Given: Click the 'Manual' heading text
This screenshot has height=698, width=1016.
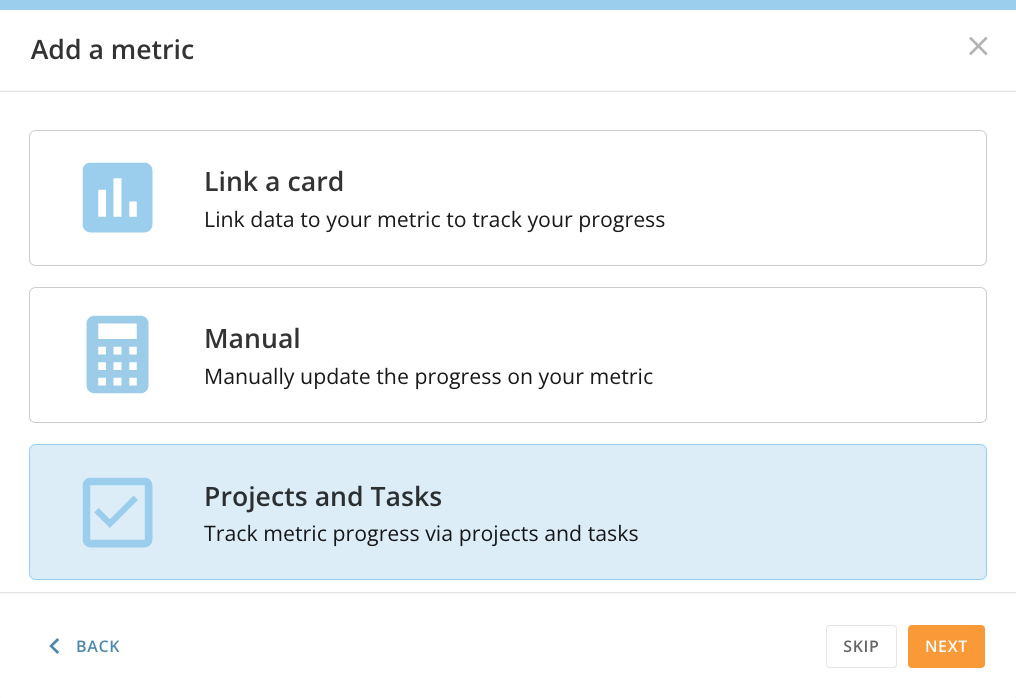Looking at the screenshot, I should pyautogui.click(x=252, y=339).
